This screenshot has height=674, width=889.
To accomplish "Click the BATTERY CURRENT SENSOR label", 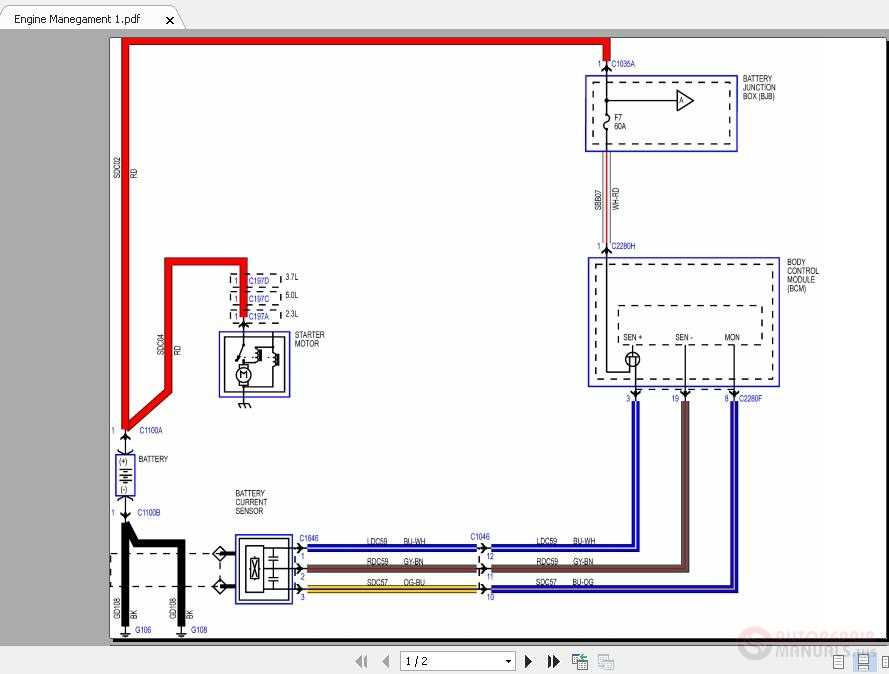I will 251,502.
